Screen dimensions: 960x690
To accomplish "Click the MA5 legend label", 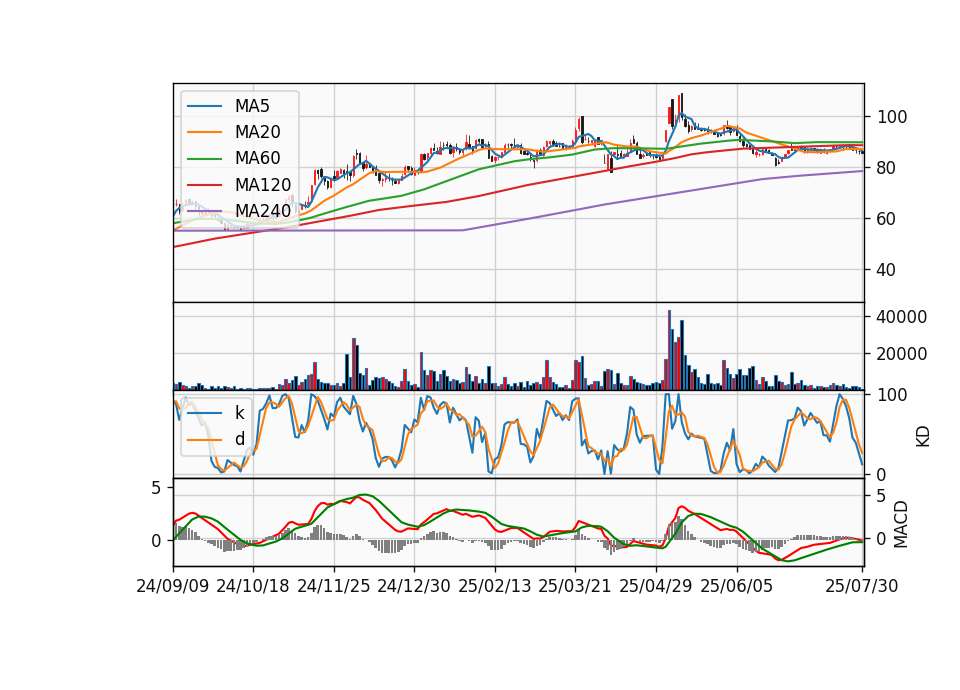I will coord(252,106).
